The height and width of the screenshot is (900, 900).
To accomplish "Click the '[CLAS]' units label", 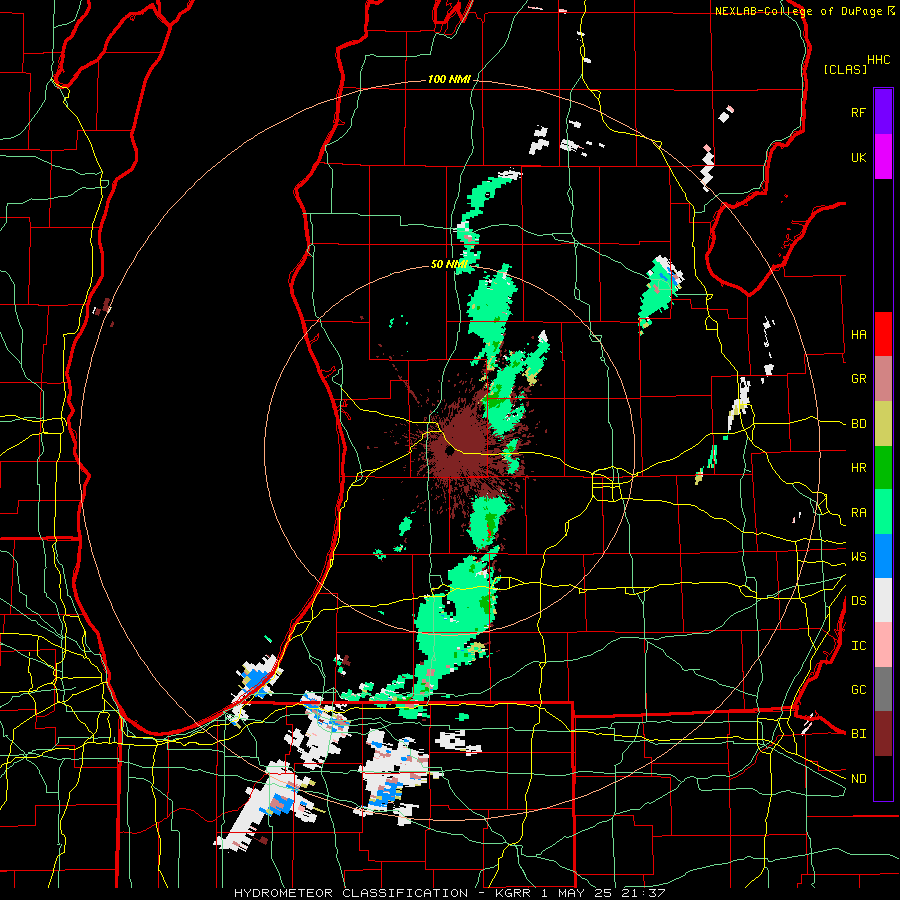I will (845, 69).
